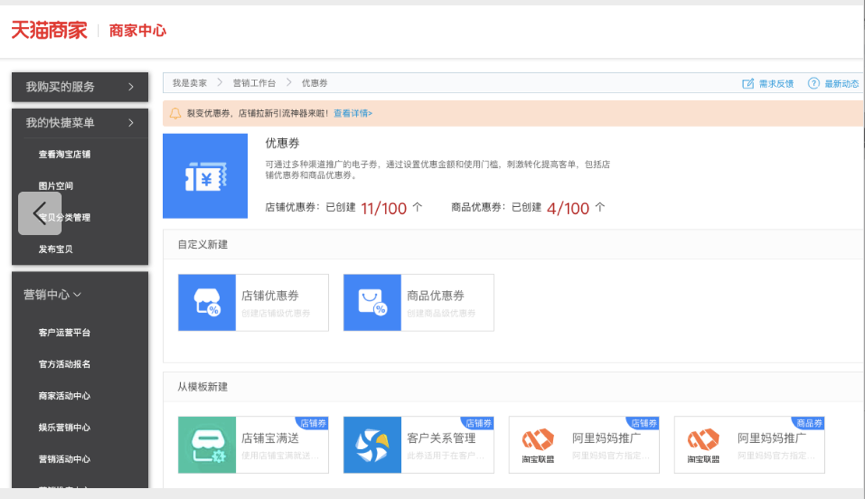Click the 自定义新建 section heading
The image size is (865, 499).
click(x=202, y=244)
